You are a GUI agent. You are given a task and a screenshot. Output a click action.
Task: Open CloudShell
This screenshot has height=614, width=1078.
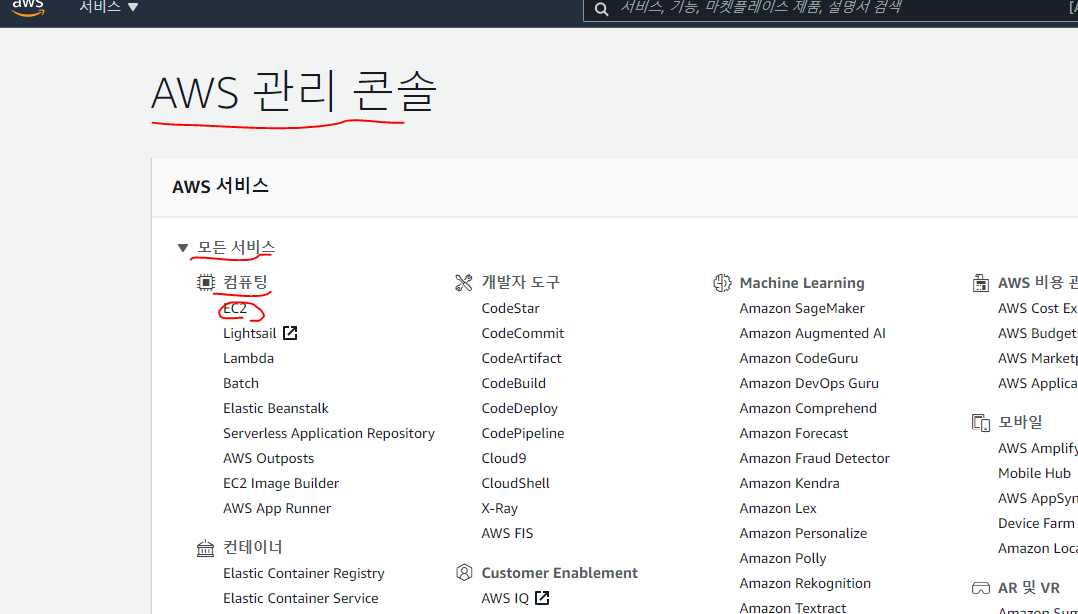tap(515, 483)
